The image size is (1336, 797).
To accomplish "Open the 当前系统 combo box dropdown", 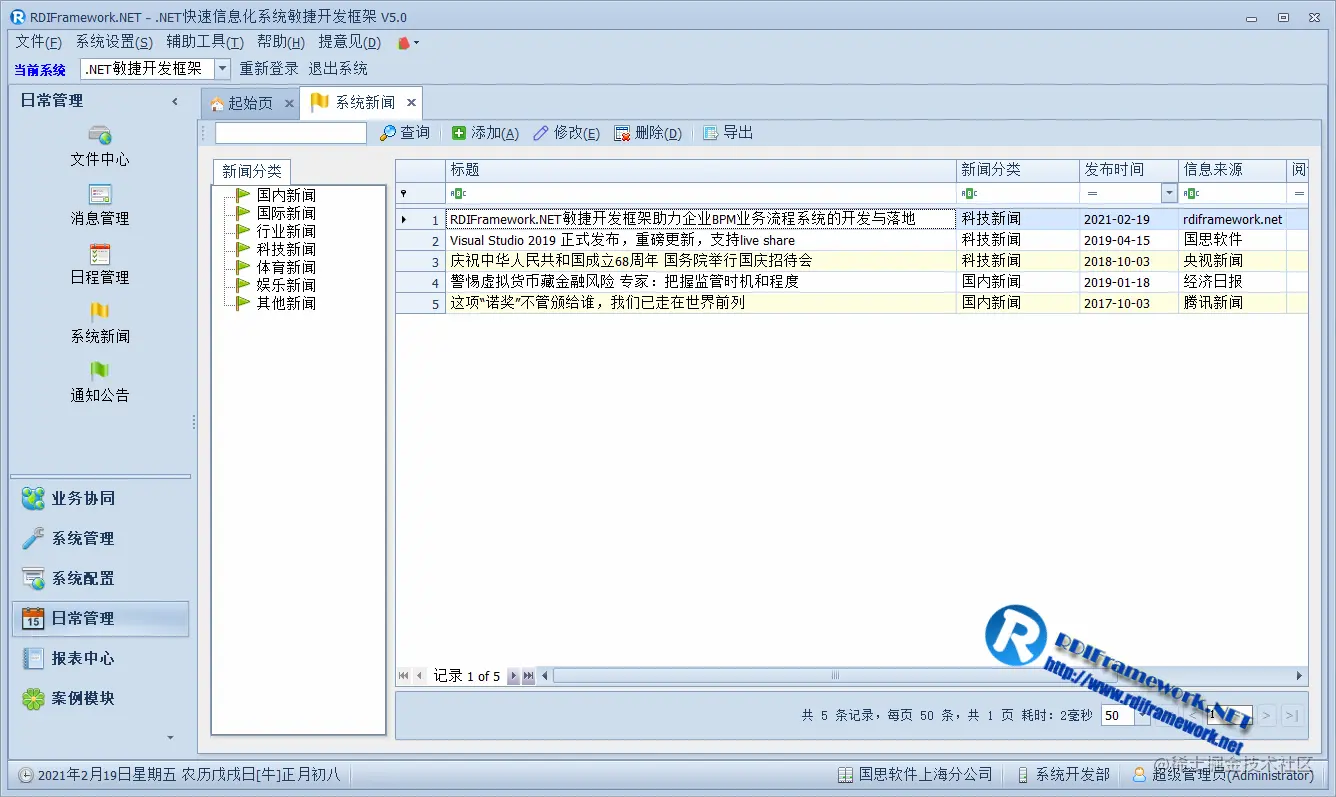I will point(222,69).
